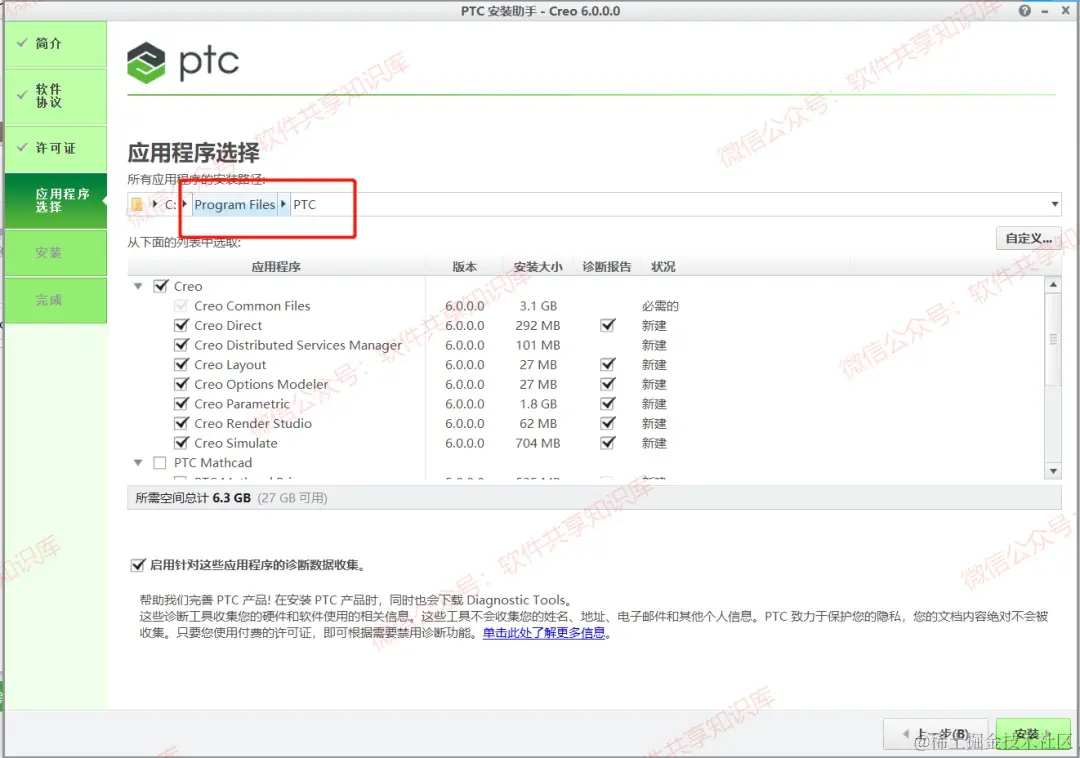
Task: Open 单击此处了解更多信息 link
Action: coord(543,633)
